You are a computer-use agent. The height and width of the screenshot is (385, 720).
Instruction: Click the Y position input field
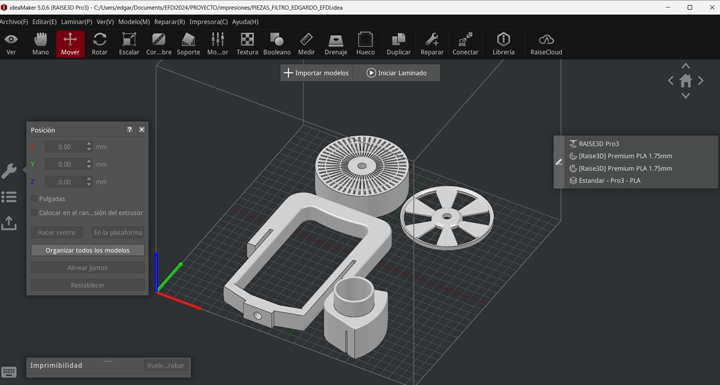tap(65, 164)
